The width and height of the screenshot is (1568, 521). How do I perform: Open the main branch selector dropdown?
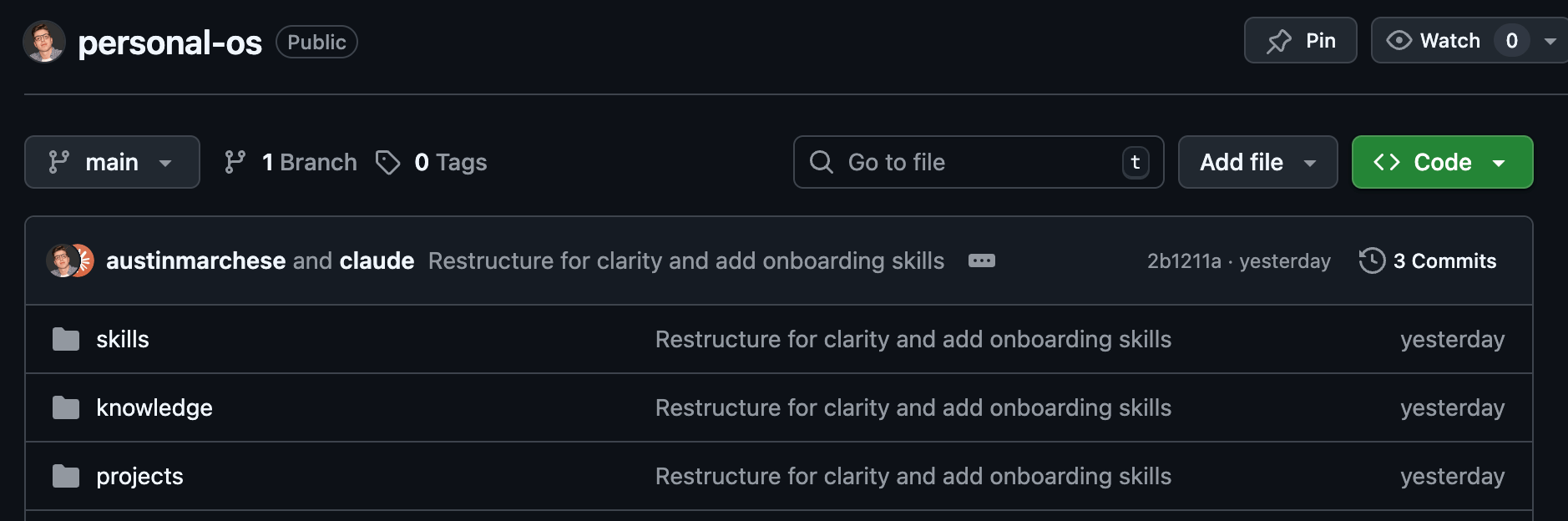point(112,162)
